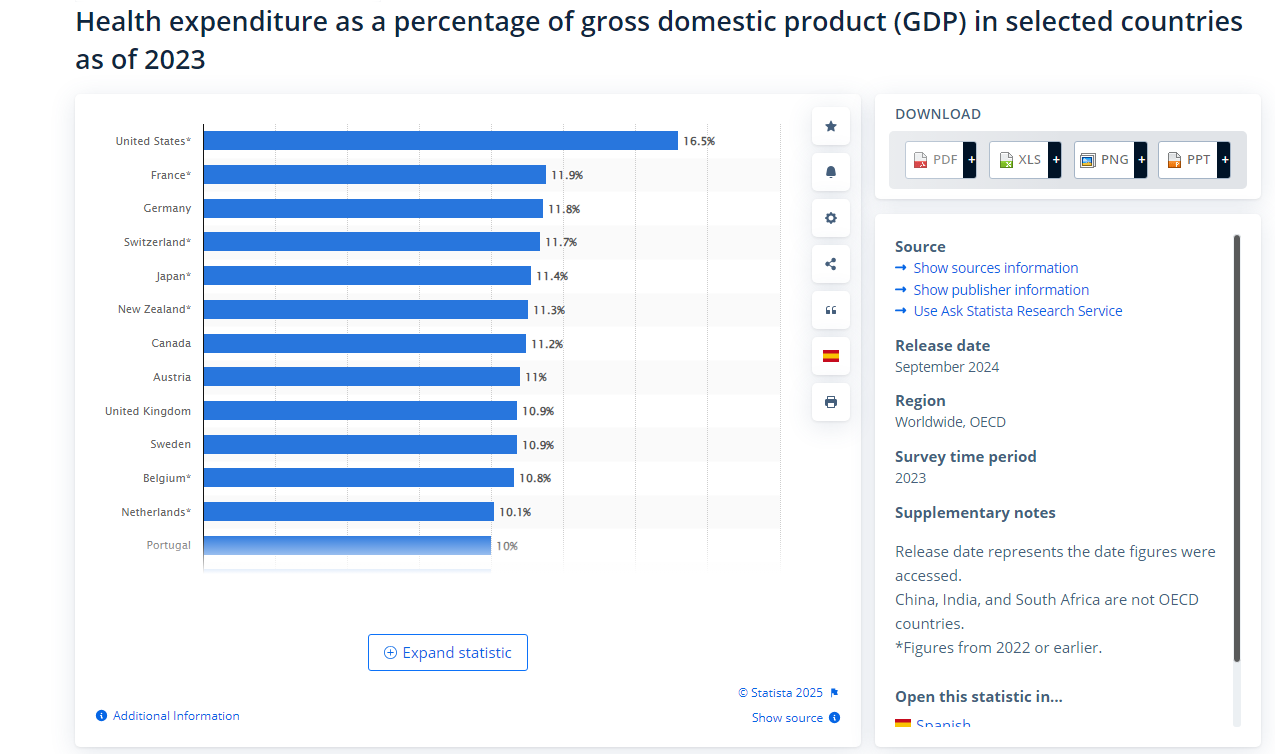This screenshot has width=1275, height=754.
Task: Click the bell notification icon
Action: (830, 172)
